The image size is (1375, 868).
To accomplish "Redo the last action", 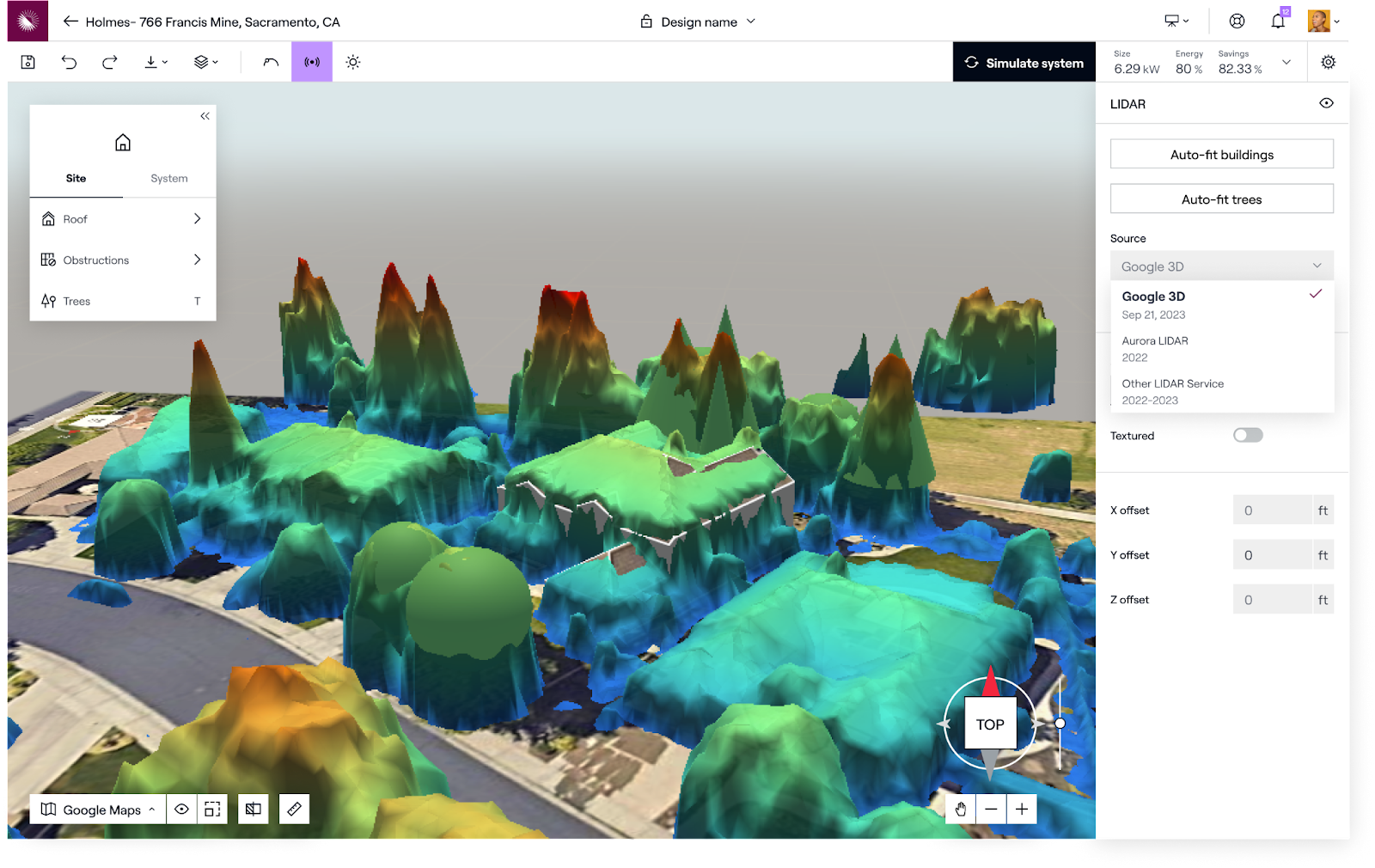I will [x=108, y=61].
